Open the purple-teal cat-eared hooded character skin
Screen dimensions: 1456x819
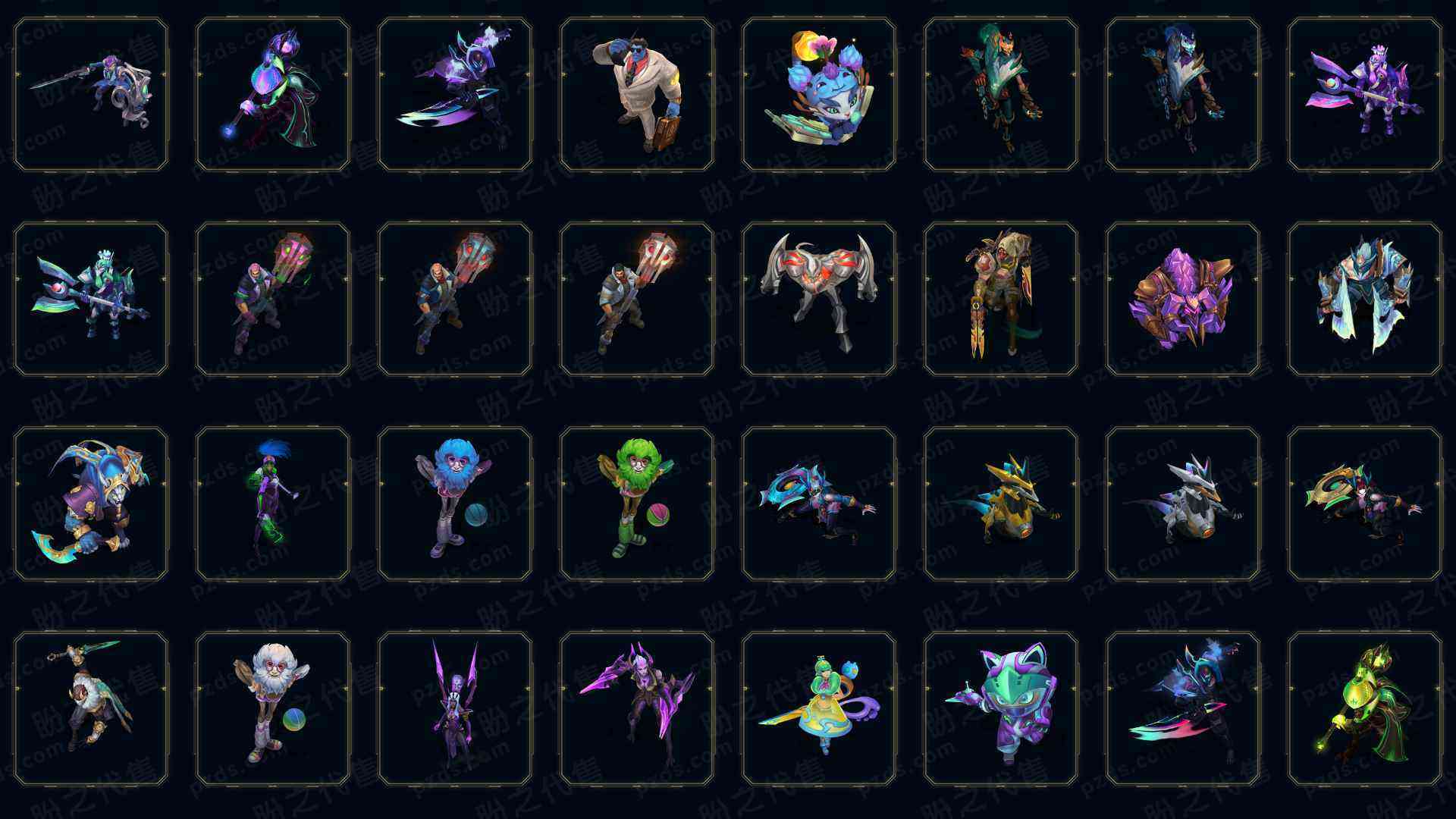coord(1001,708)
